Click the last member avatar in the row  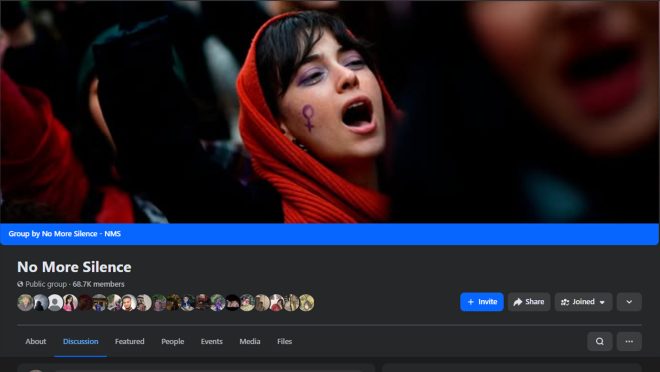pyautogui.click(x=306, y=303)
